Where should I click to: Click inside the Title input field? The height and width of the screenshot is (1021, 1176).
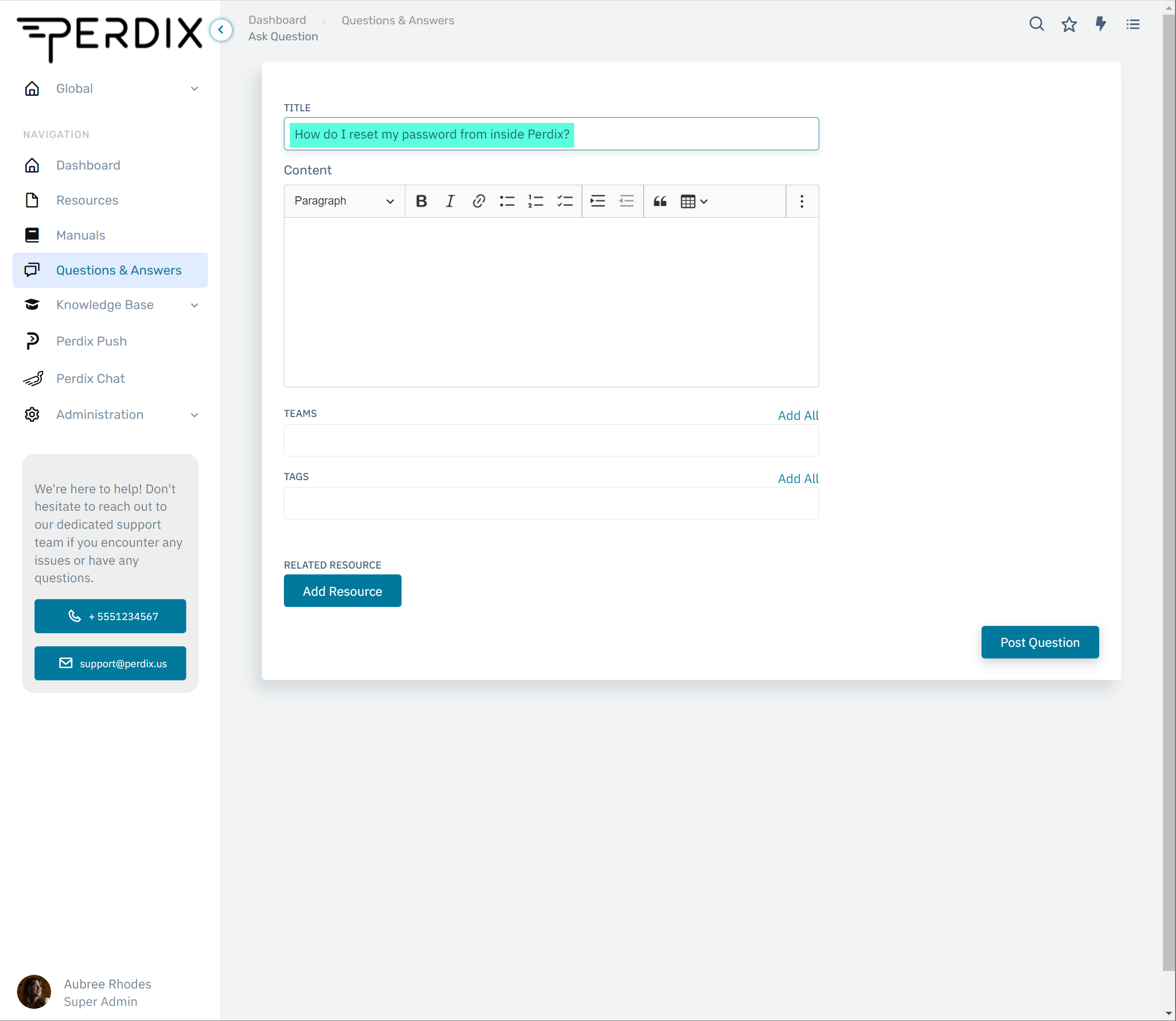[x=551, y=134]
